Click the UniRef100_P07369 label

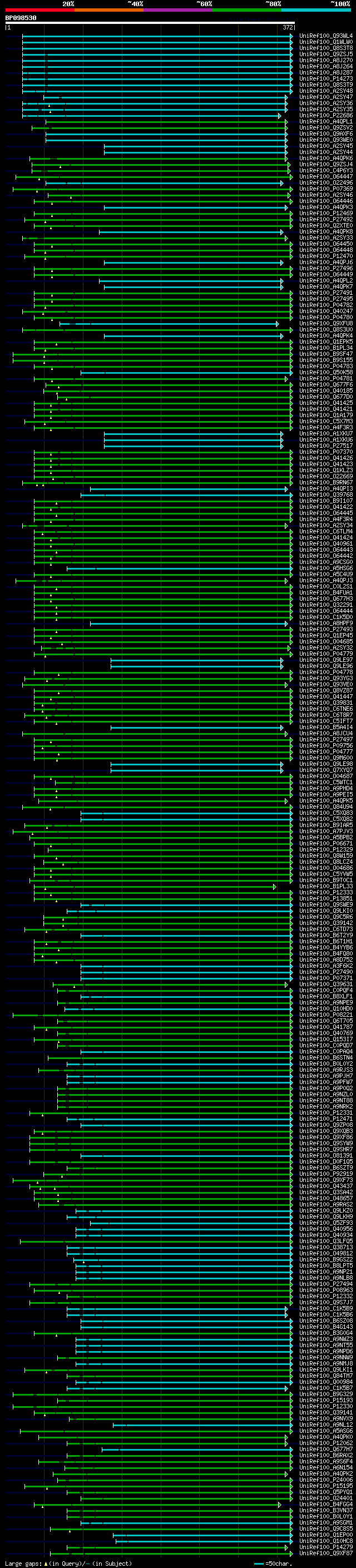325,189
